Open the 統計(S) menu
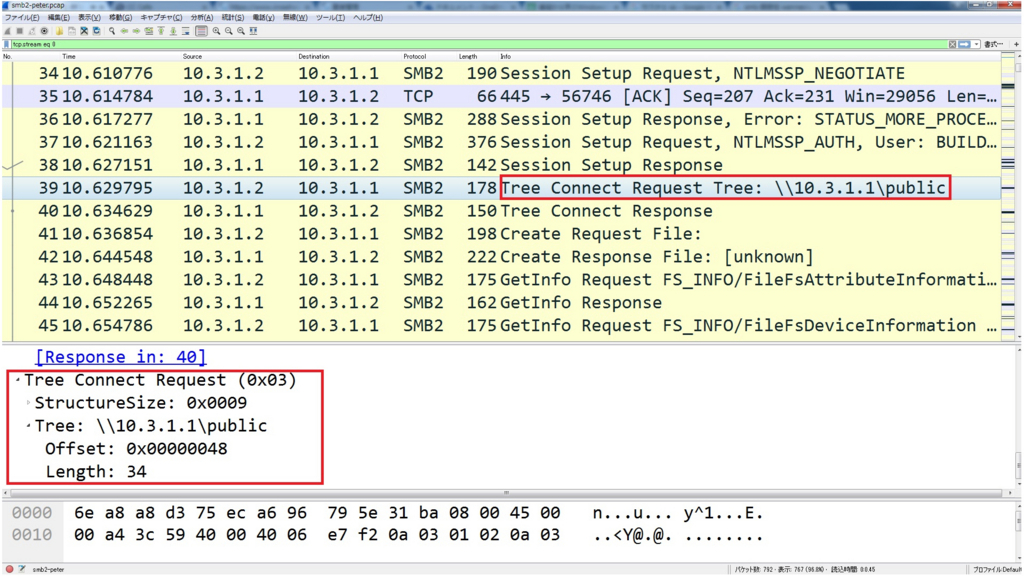This screenshot has width=1024, height=576. [x=232, y=18]
